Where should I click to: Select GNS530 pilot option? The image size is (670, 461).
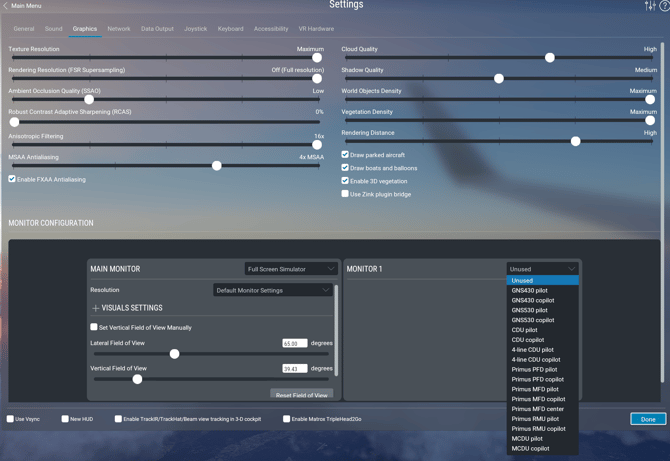click(x=543, y=310)
